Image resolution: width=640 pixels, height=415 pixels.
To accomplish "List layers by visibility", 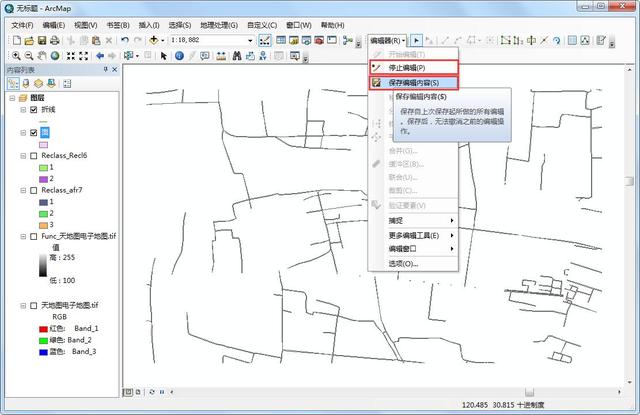I will coord(38,84).
